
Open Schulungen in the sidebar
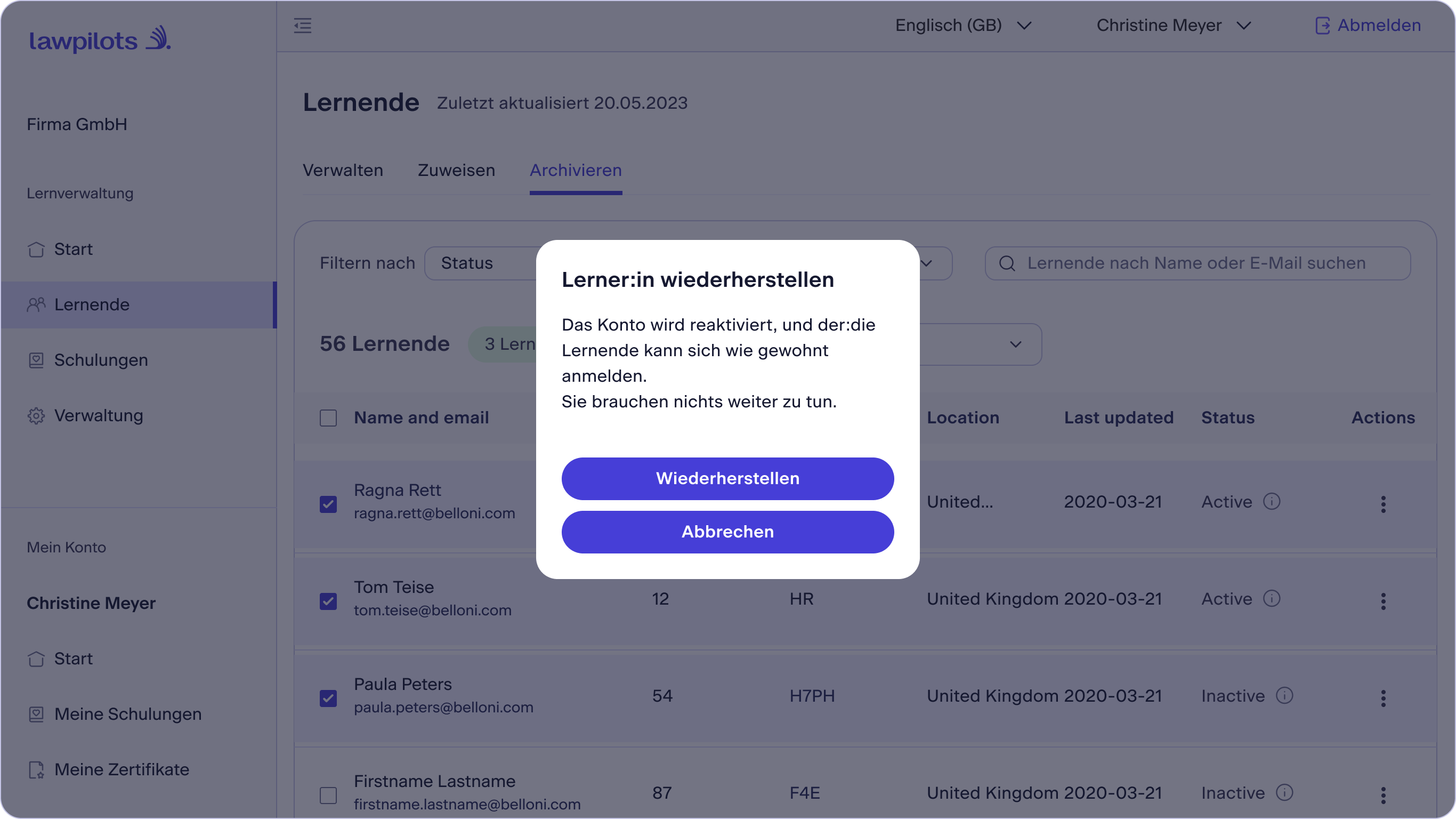tap(139, 360)
